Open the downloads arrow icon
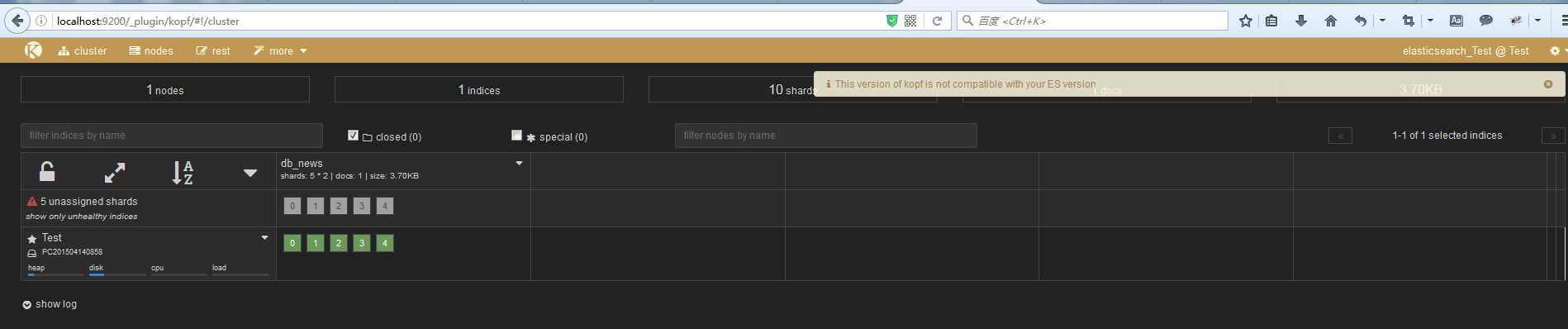The width and height of the screenshot is (1568, 329). pos(1301,21)
